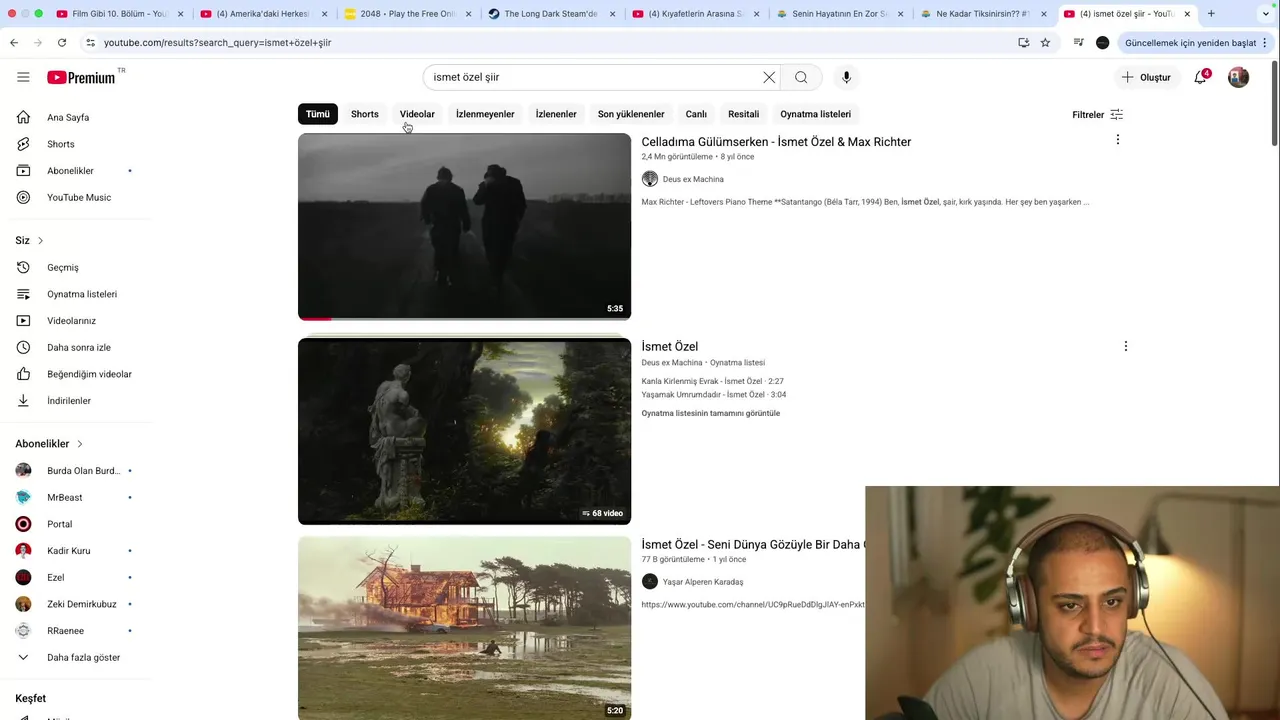Select the Canlı filter chip
Screen dimensions: 1280x720
pos(696,114)
